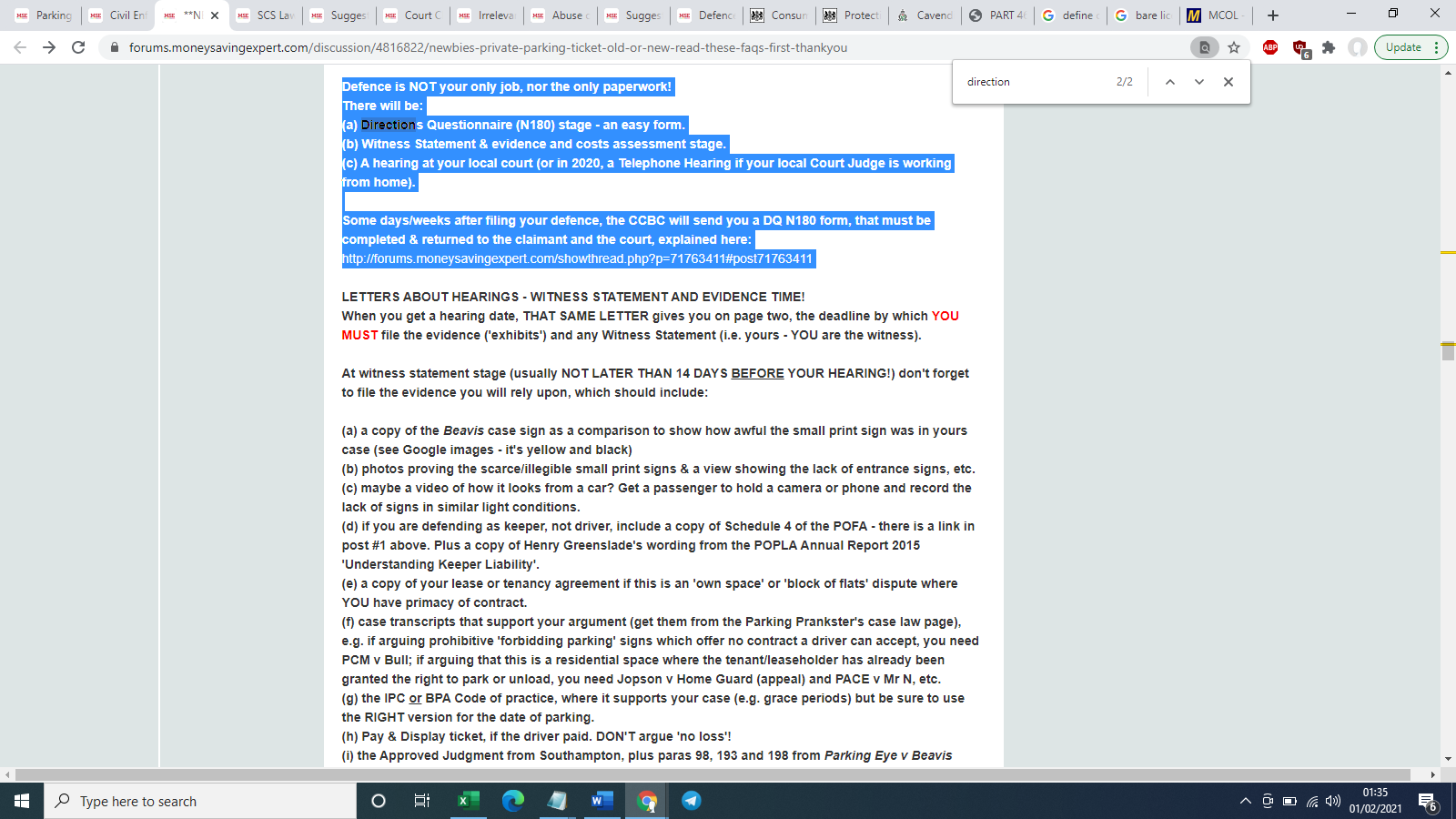Screen dimensions: 1456x819
Task: Click the scroll-down arrow of vertical scrollbar
Action: click(1448, 759)
